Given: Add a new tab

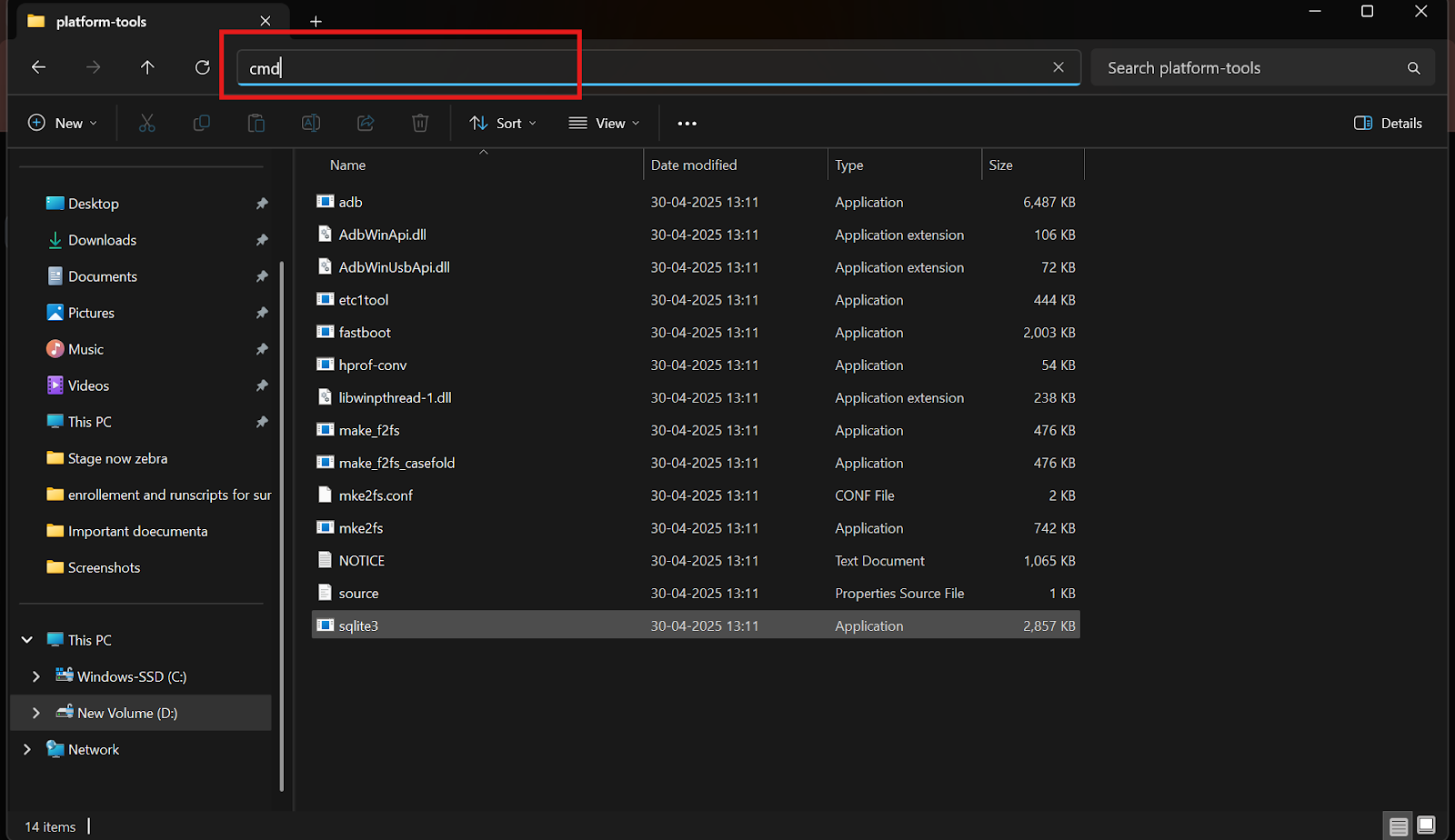Looking at the screenshot, I should (x=316, y=22).
